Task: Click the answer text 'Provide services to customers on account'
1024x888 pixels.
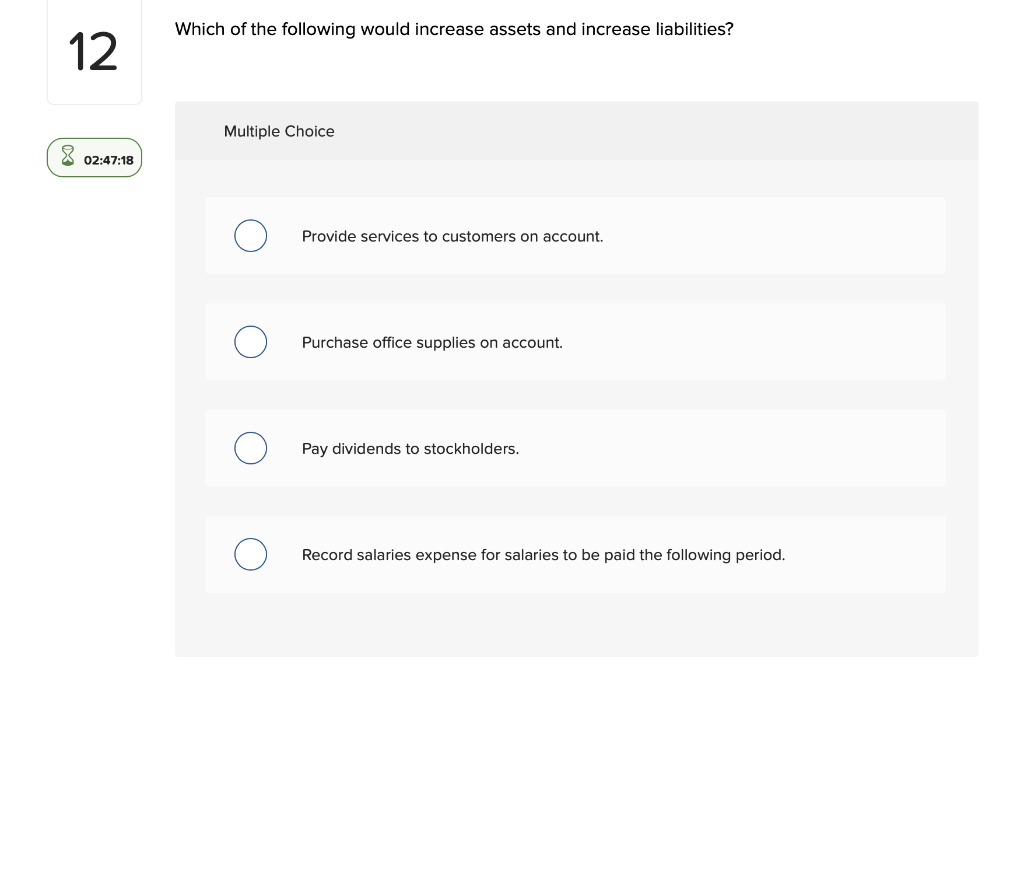Action: pyautogui.click(x=452, y=236)
